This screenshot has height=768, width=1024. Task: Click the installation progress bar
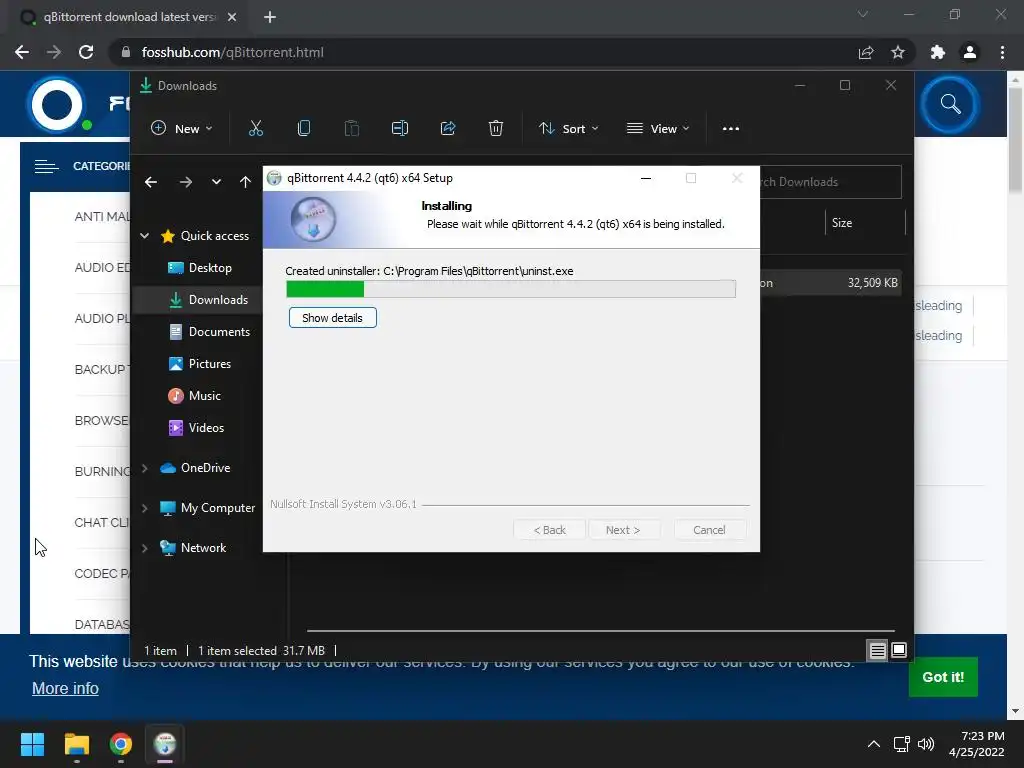[511, 289]
